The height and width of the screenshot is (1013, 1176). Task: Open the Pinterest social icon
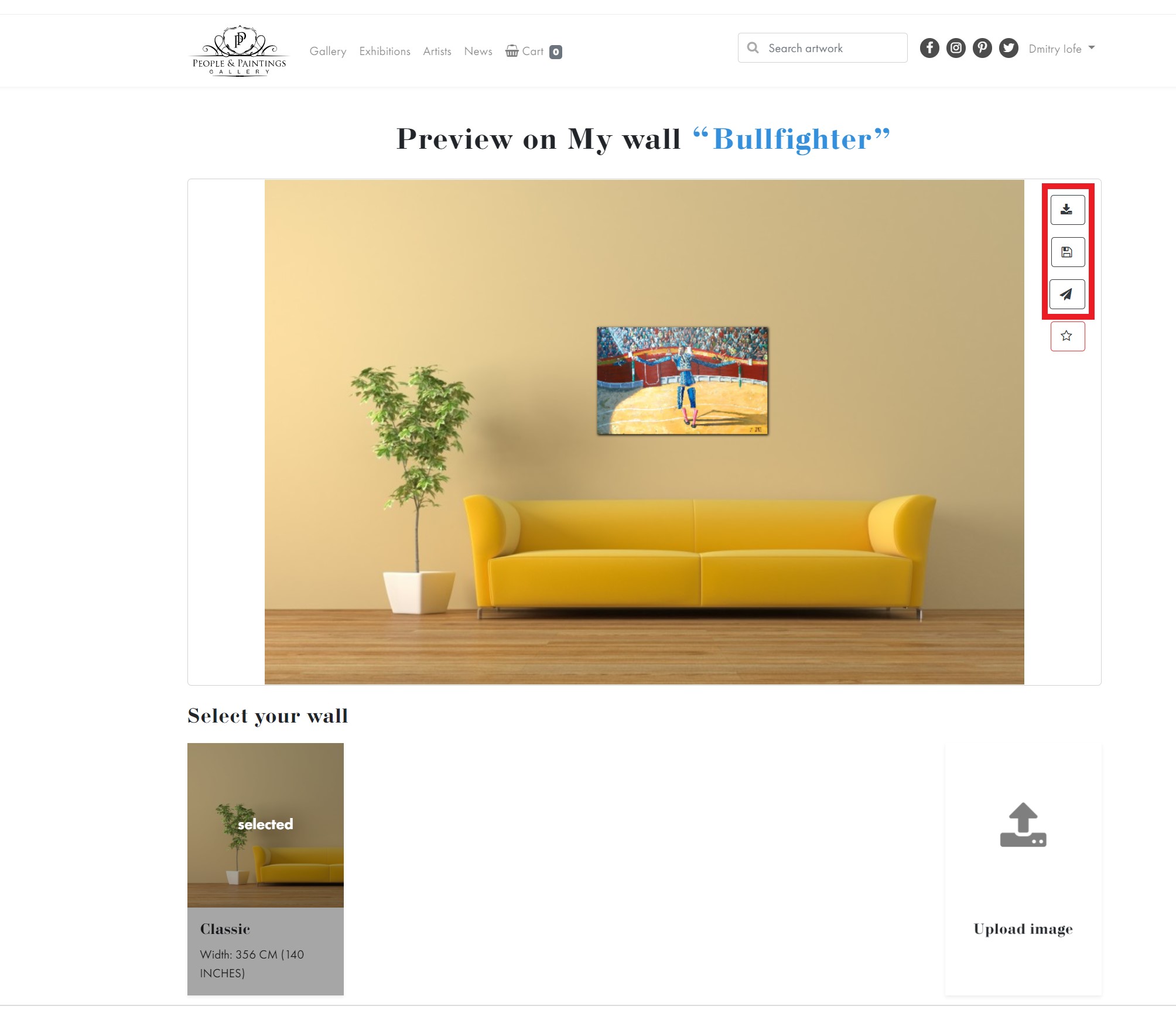(982, 48)
